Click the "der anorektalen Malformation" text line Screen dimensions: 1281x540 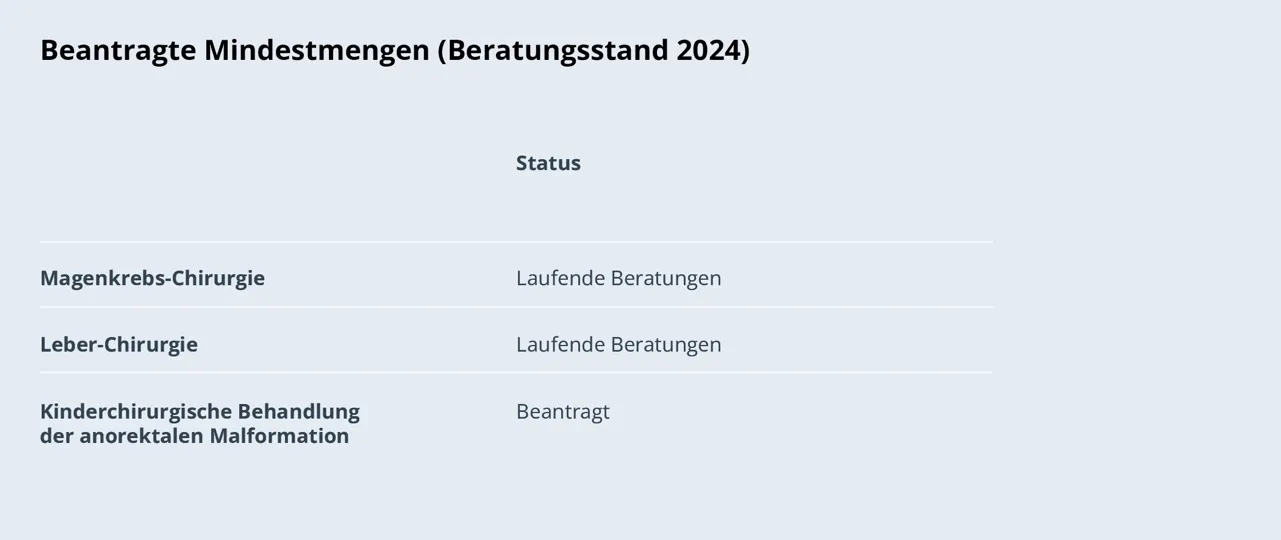pos(194,436)
